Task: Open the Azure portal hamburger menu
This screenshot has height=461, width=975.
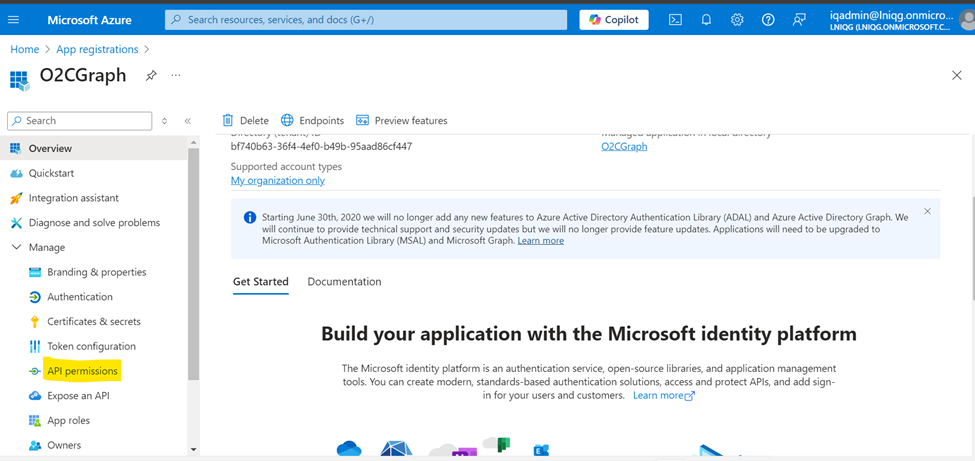Action: click(14, 20)
